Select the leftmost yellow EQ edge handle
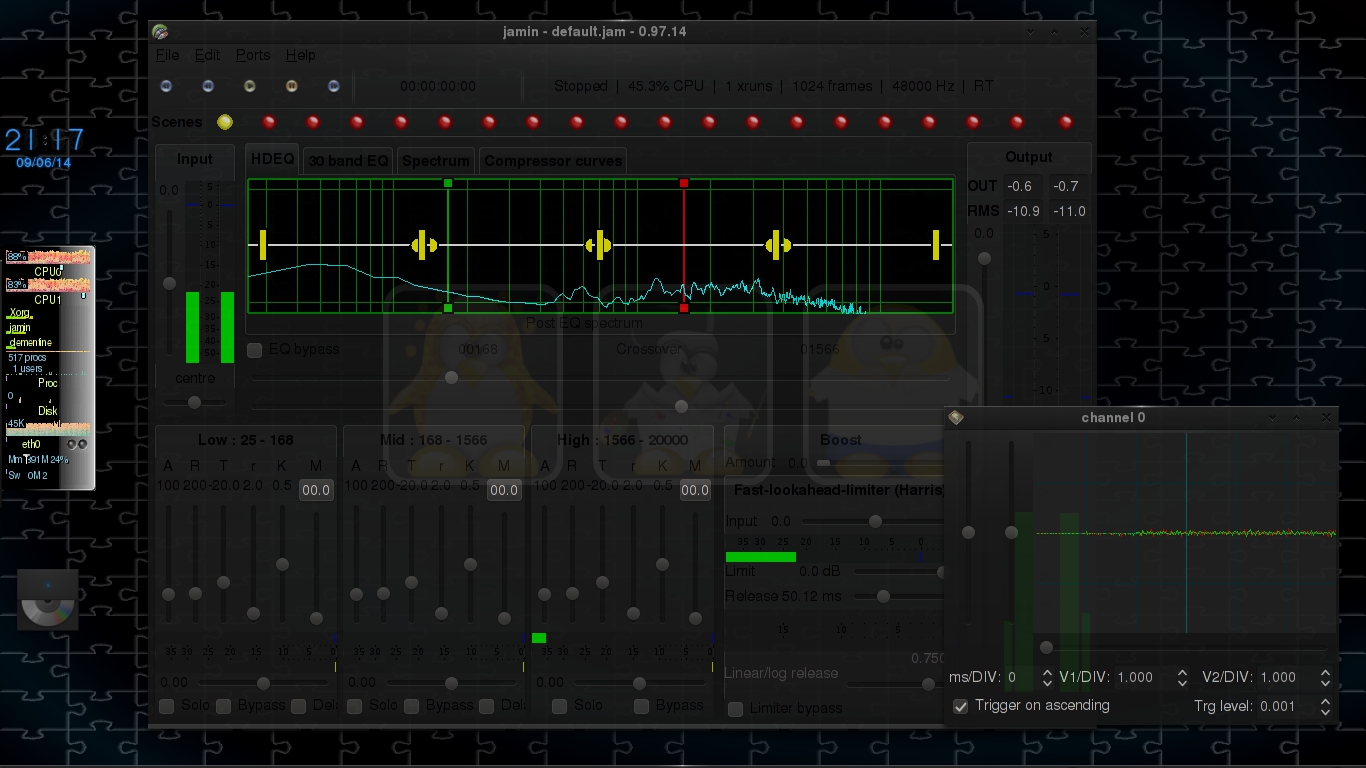 [x=263, y=244]
